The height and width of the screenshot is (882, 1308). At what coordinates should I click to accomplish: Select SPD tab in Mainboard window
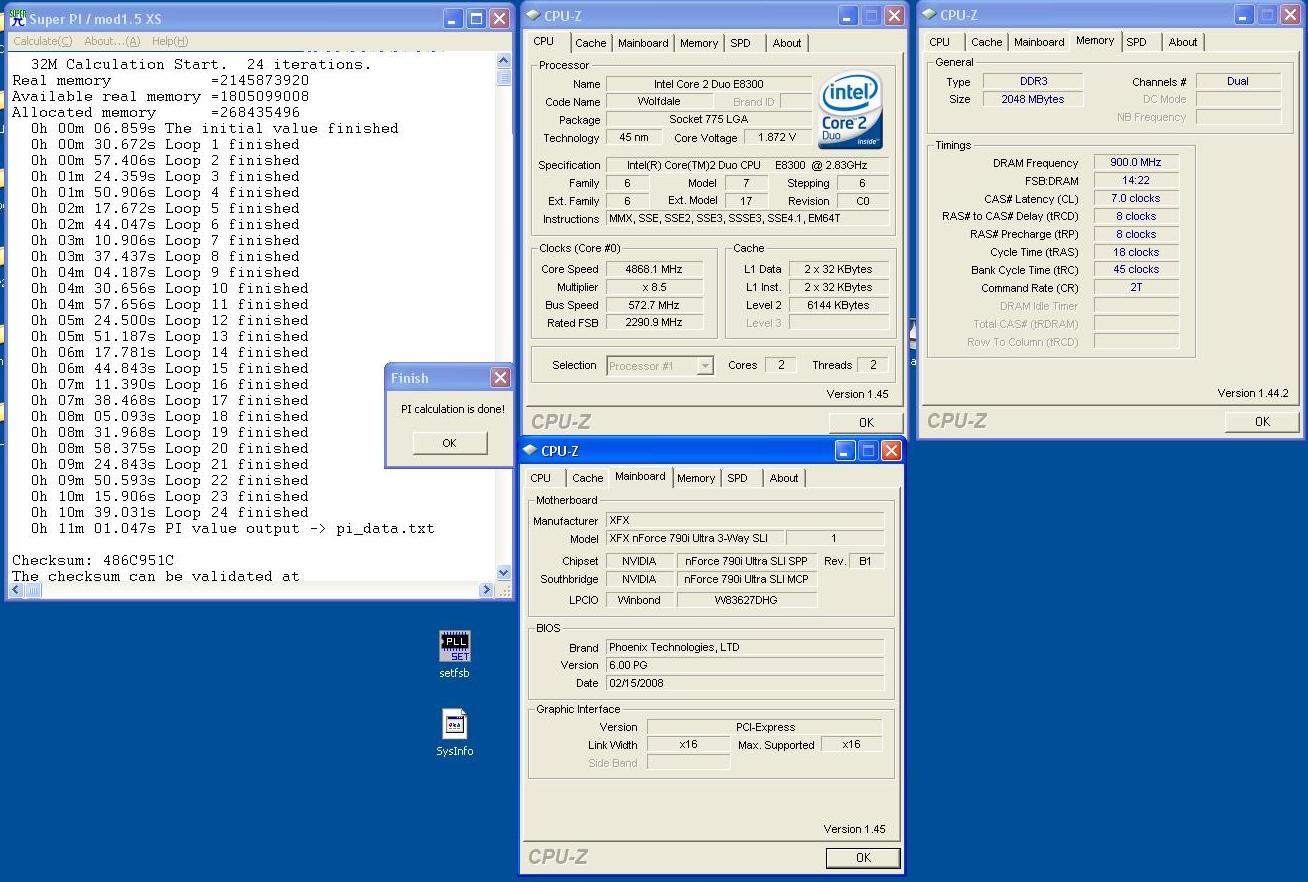point(738,478)
